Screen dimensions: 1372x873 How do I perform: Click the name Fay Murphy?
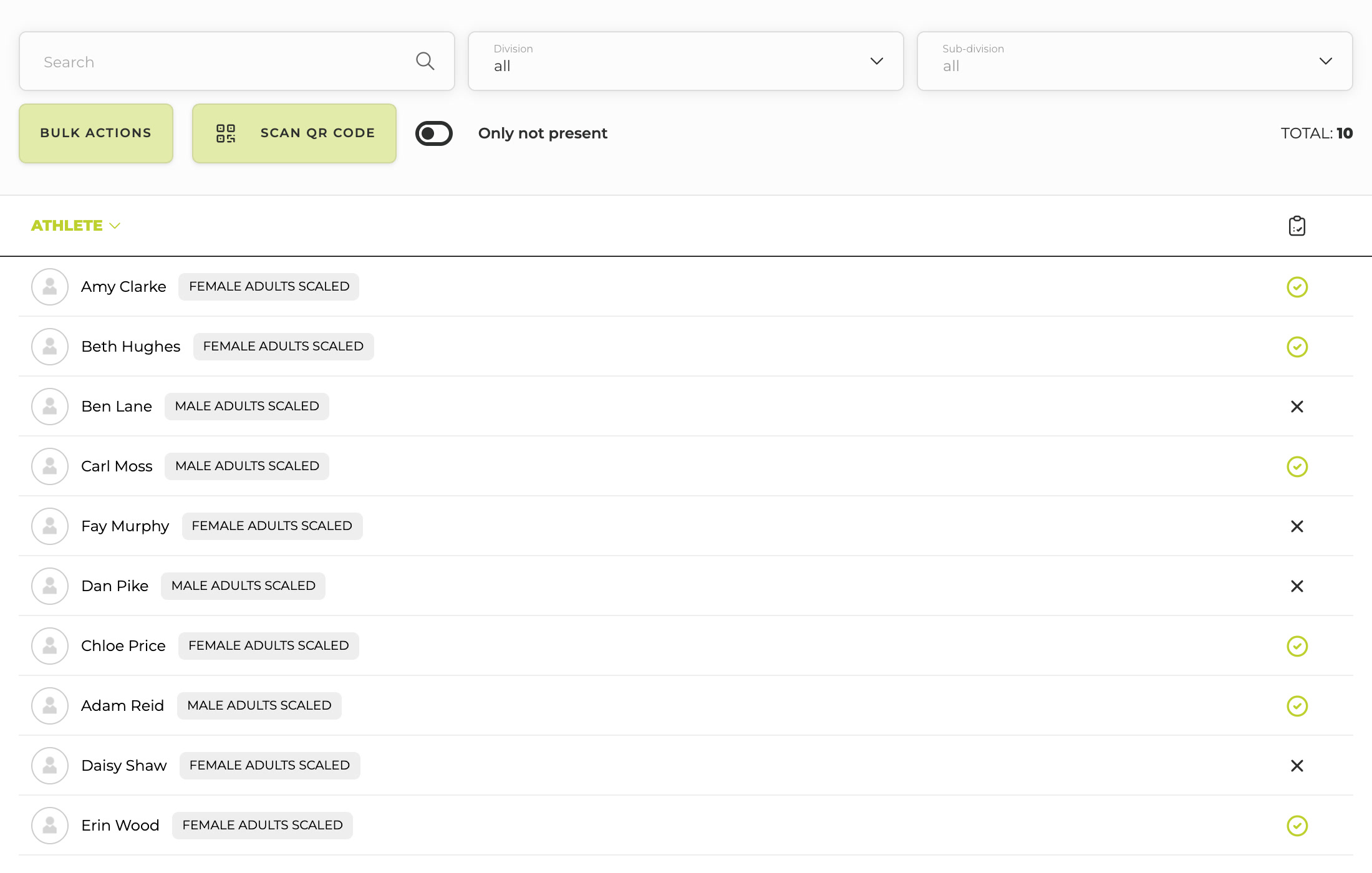tap(125, 526)
